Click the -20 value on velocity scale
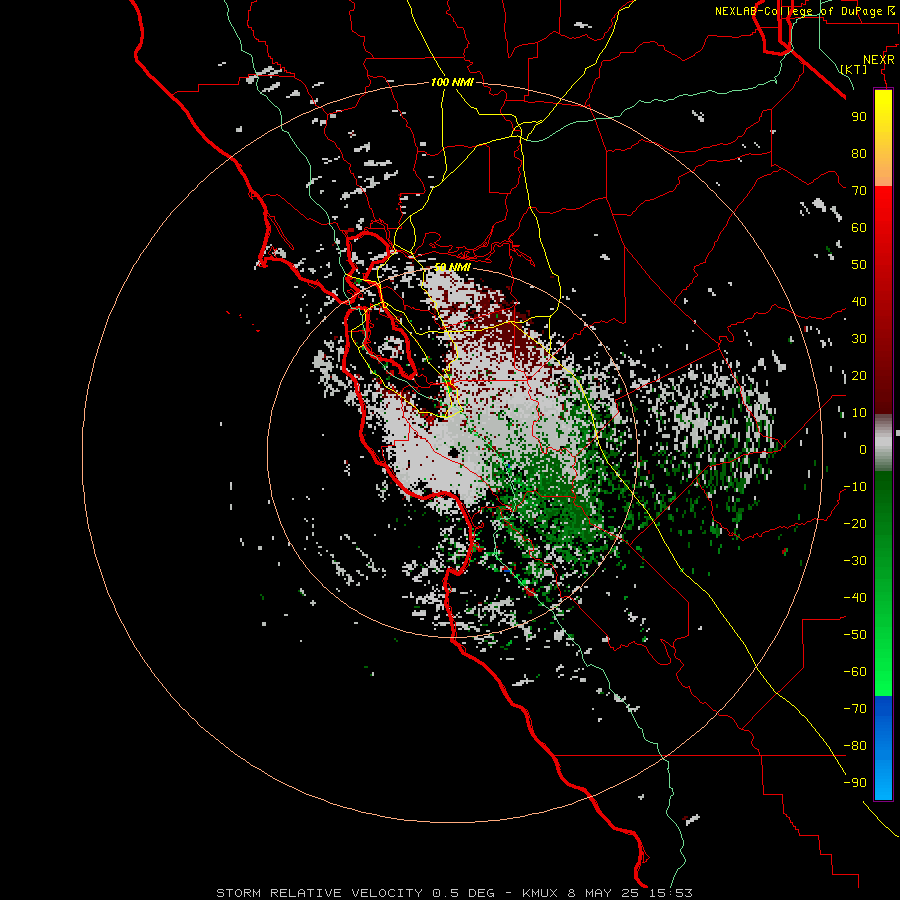The width and height of the screenshot is (900, 900). tap(855, 524)
